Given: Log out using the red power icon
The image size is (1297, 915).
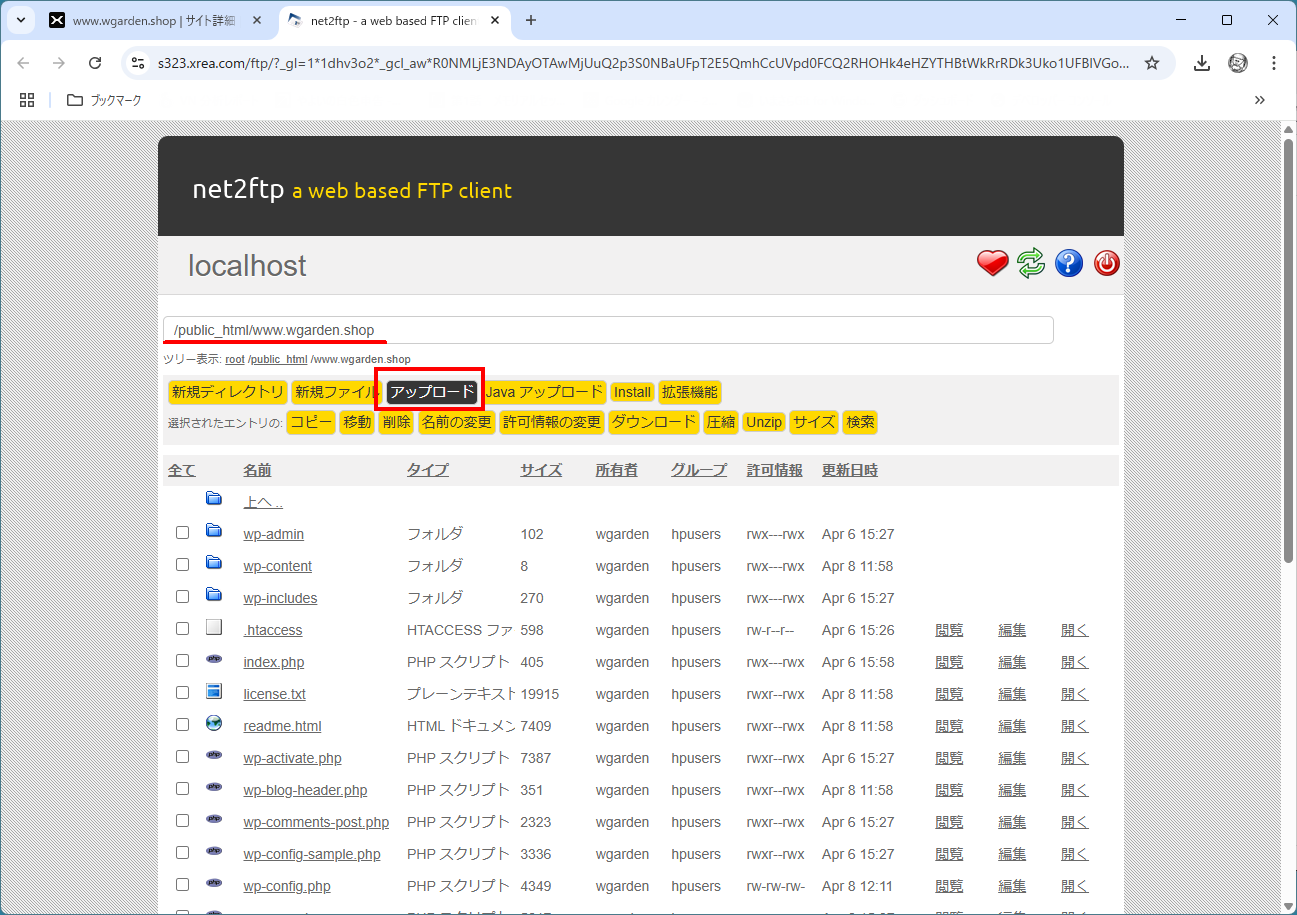Looking at the screenshot, I should point(1106,263).
